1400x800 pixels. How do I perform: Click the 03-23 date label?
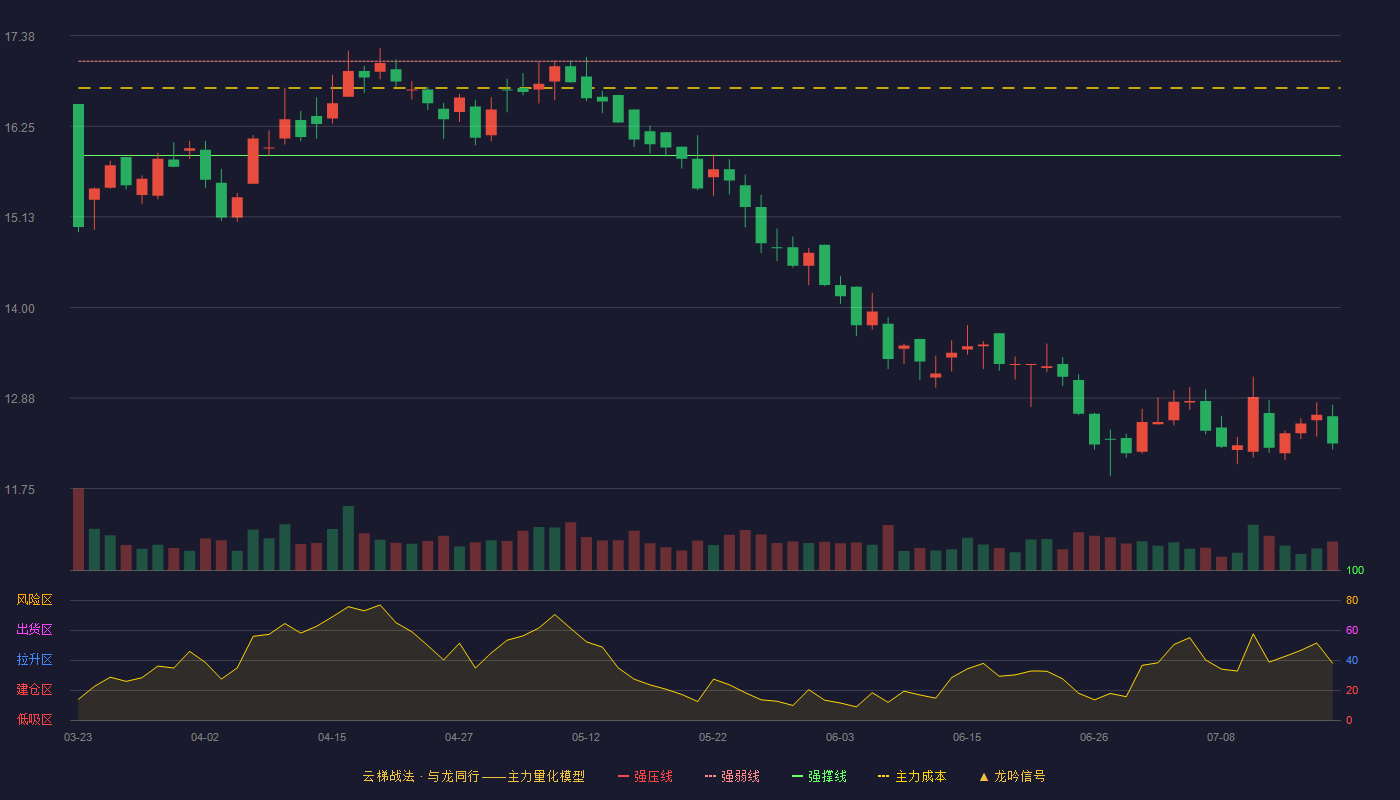click(78, 737)
